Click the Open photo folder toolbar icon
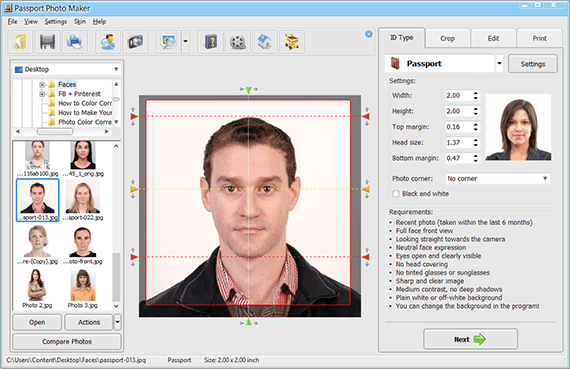 20,42
